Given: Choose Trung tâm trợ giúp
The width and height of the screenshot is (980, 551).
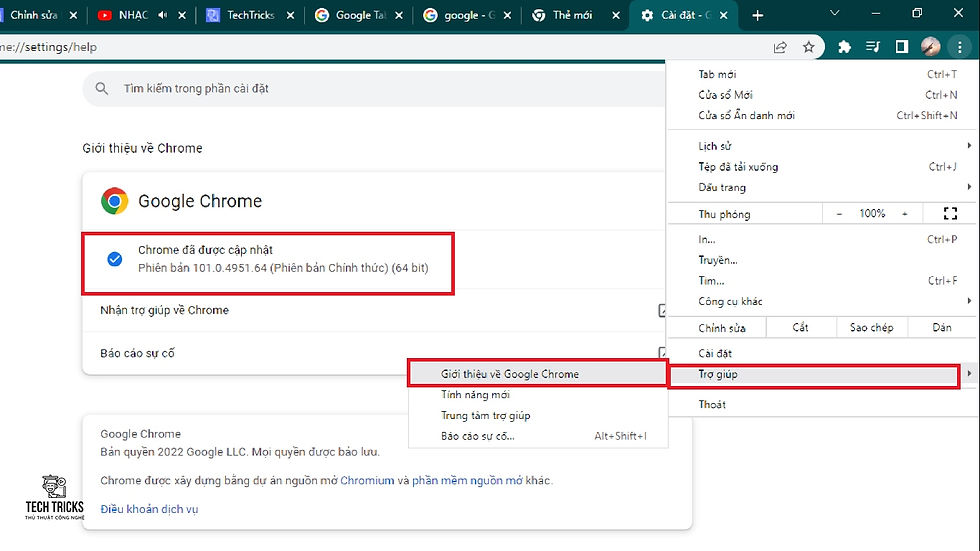Looking at the screenshot, I should coord(538,415).
